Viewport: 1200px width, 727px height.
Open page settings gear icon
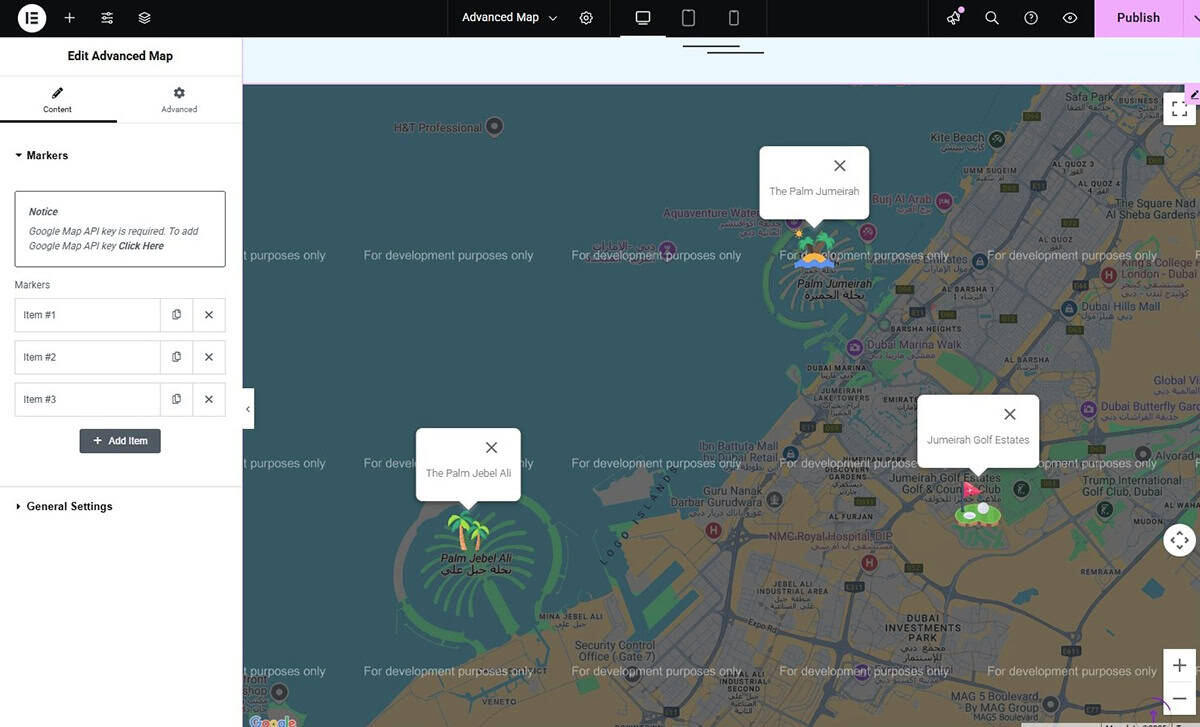pos(586,18)
